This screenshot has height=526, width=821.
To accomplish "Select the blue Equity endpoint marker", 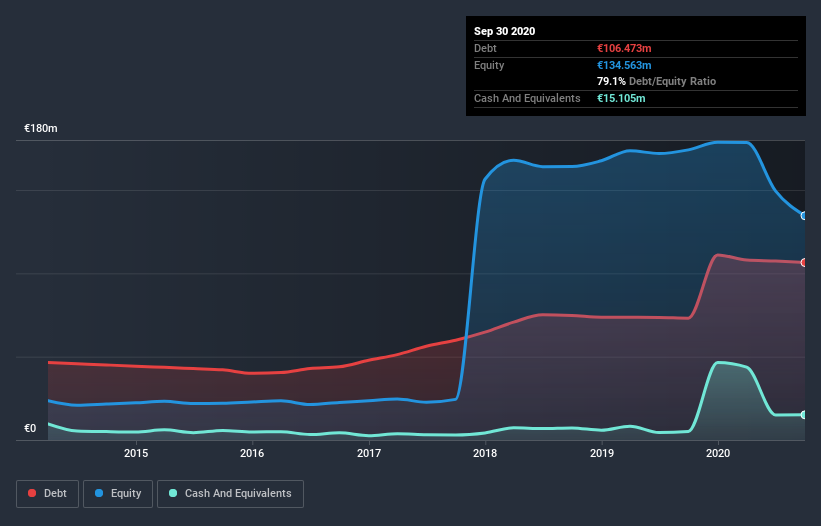I will (804, 216).
